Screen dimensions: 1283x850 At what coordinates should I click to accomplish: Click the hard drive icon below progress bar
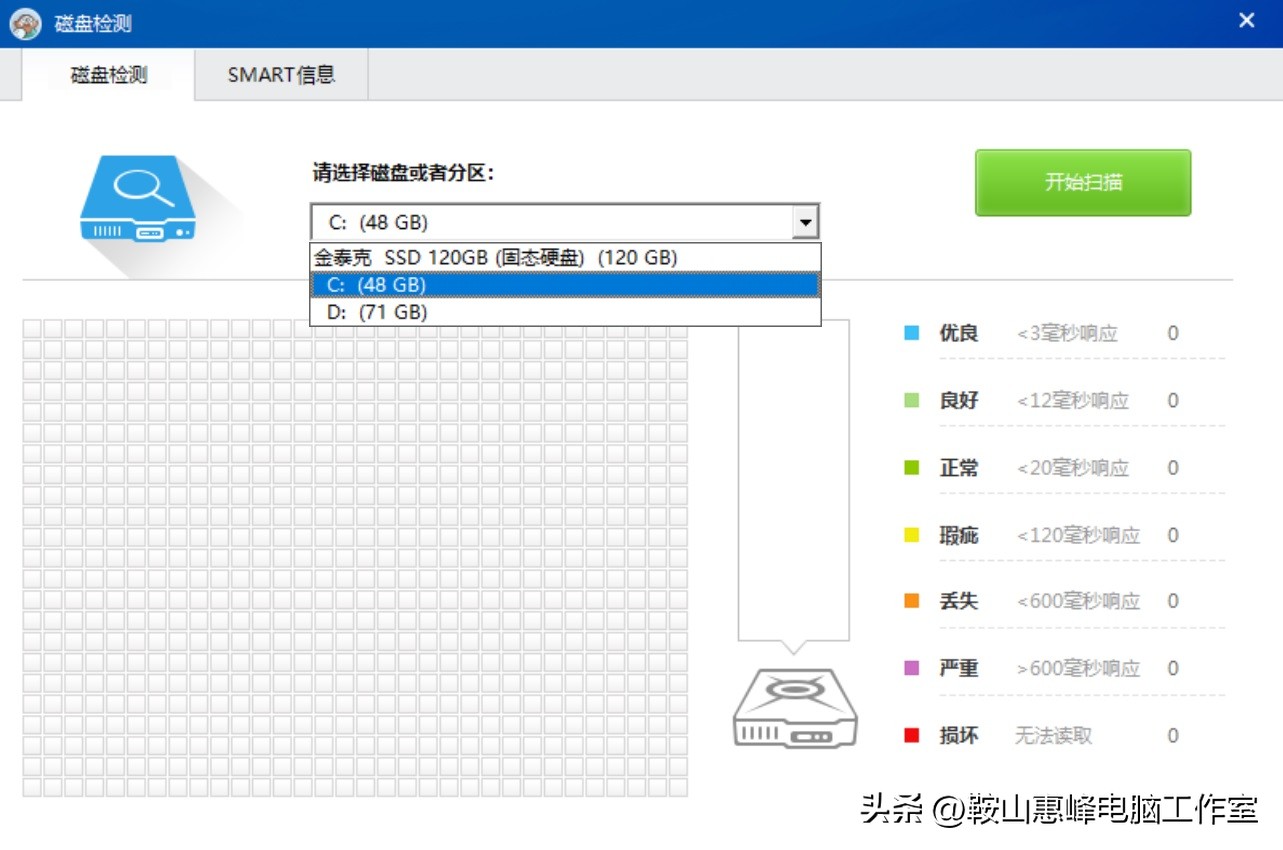795,708
